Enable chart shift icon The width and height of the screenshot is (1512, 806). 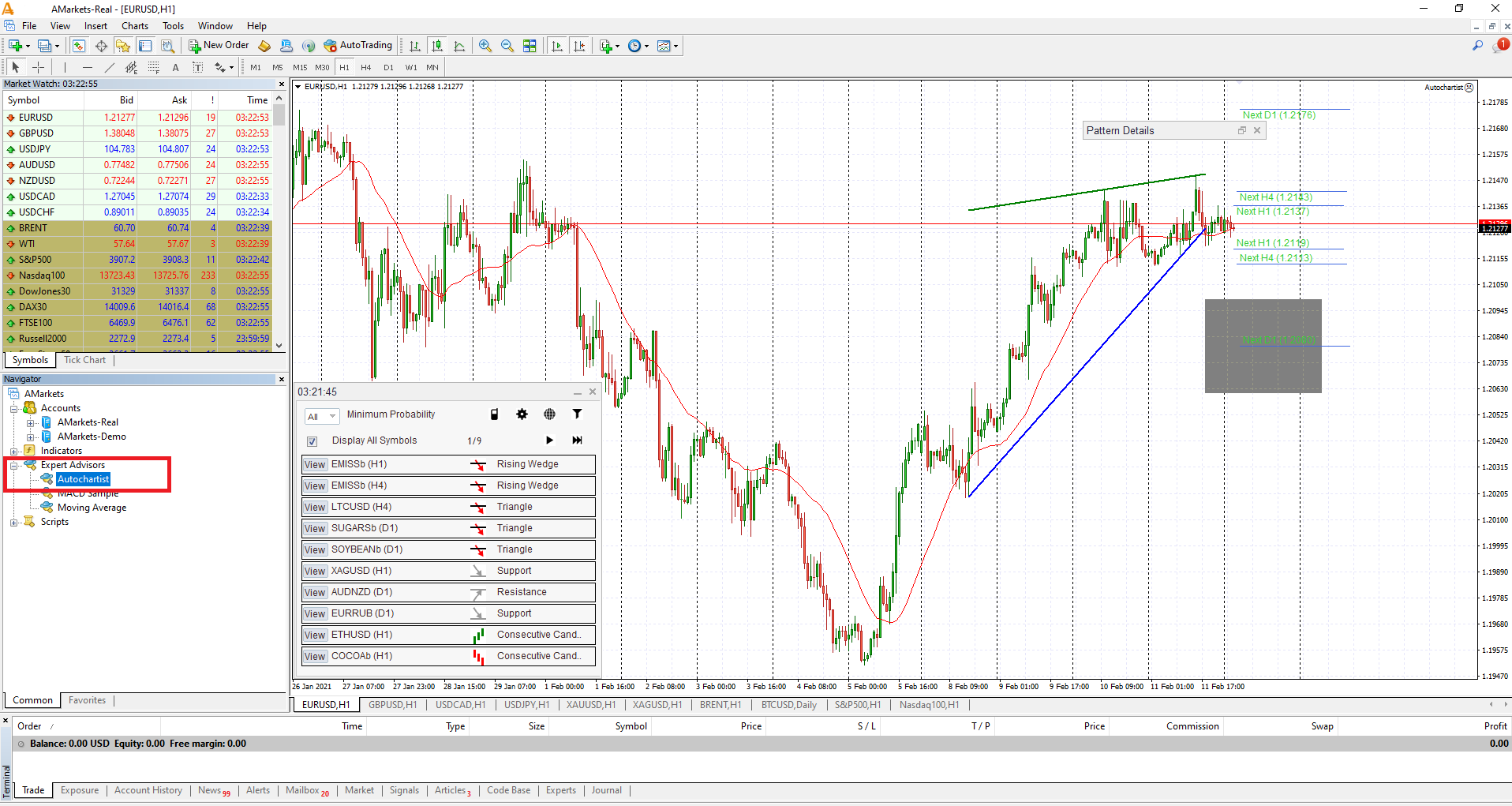(x=579, y=46)
